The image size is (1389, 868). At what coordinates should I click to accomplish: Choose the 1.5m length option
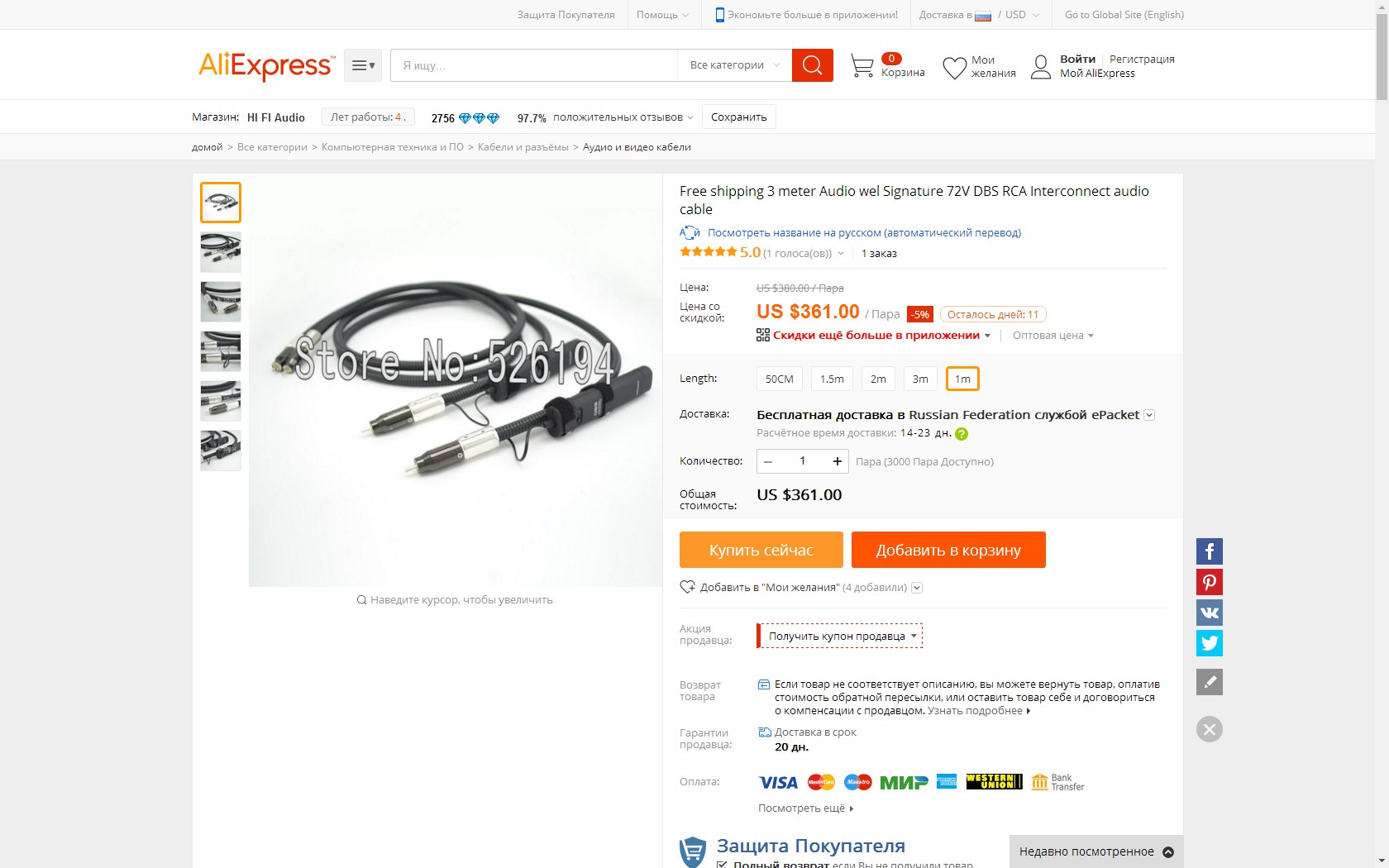tap(832, 379)
